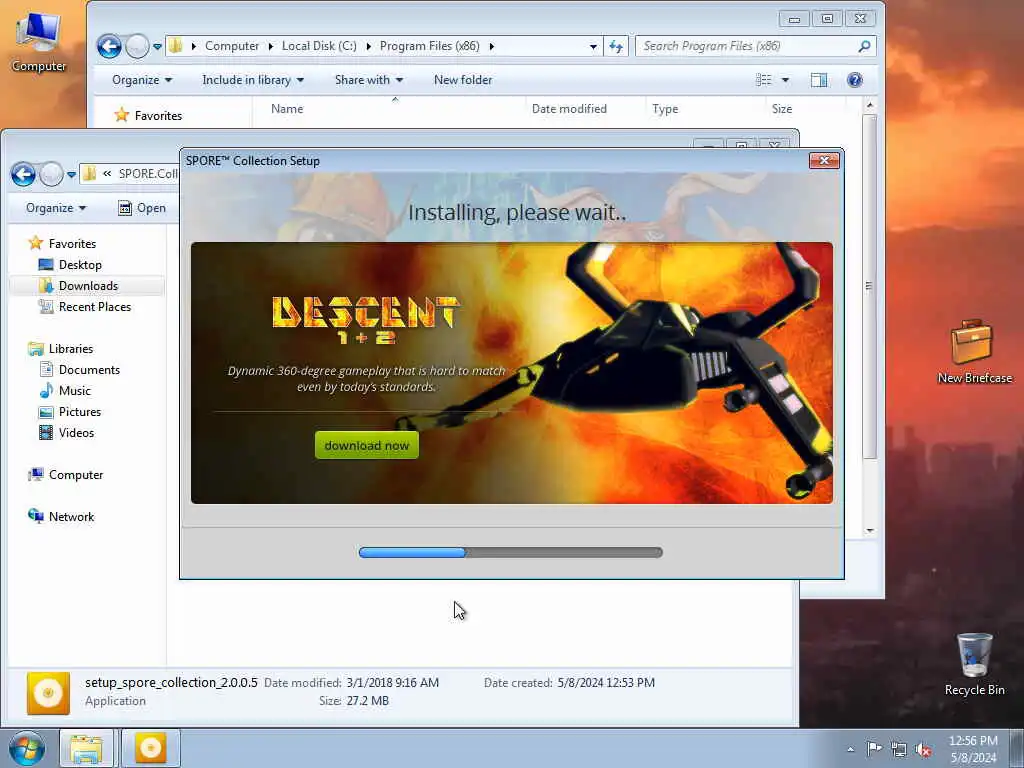
Task: Go back in the Downloads window
Action: (23, 174)
